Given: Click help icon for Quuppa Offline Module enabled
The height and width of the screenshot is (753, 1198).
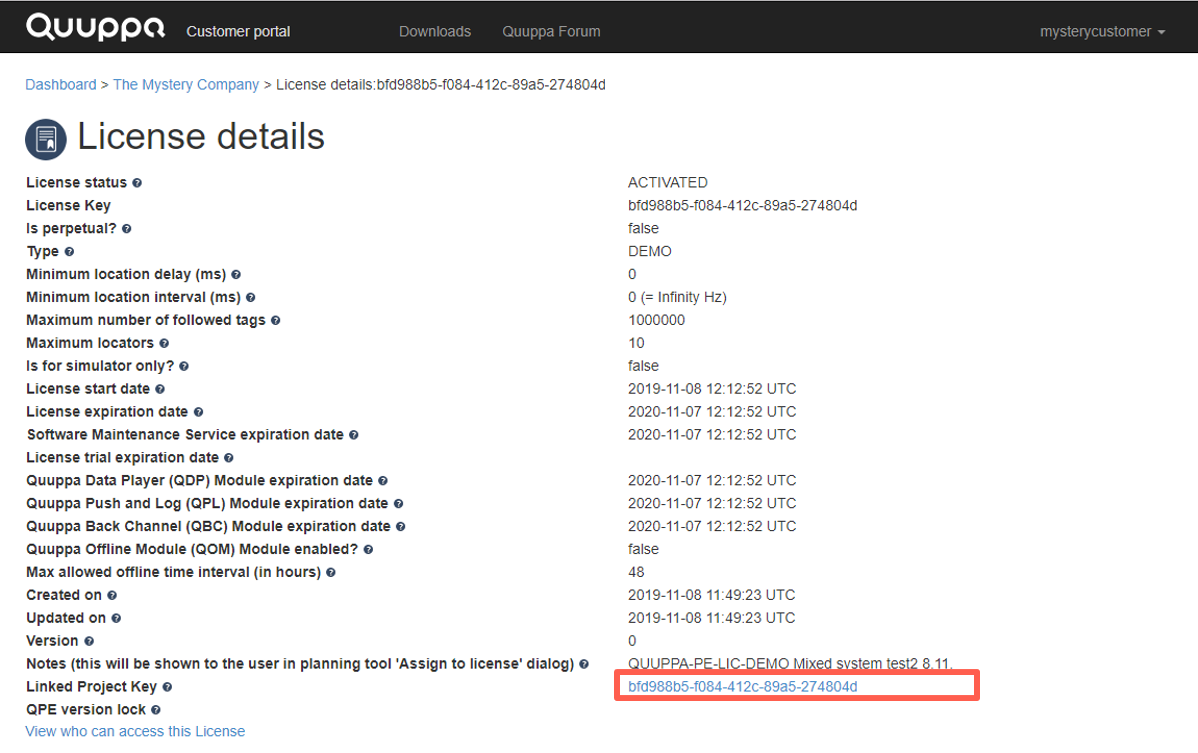Looking at the screenshot, I should click(368, 550).
